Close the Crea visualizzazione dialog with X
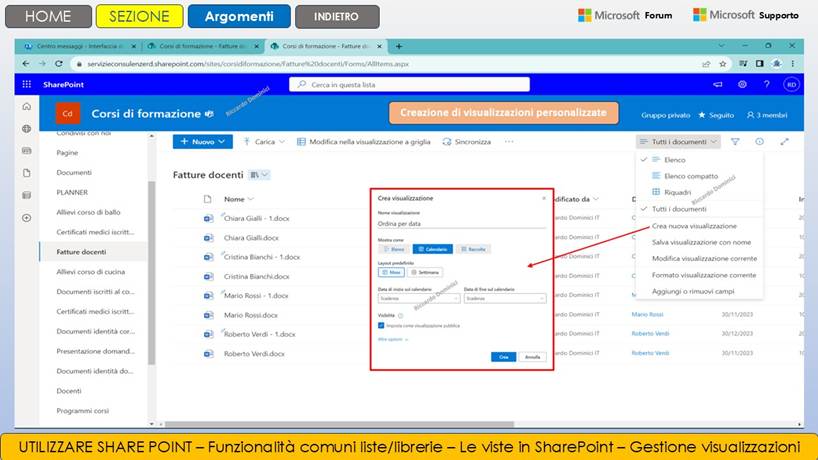The image size is (818, 460). pos(544,198)
